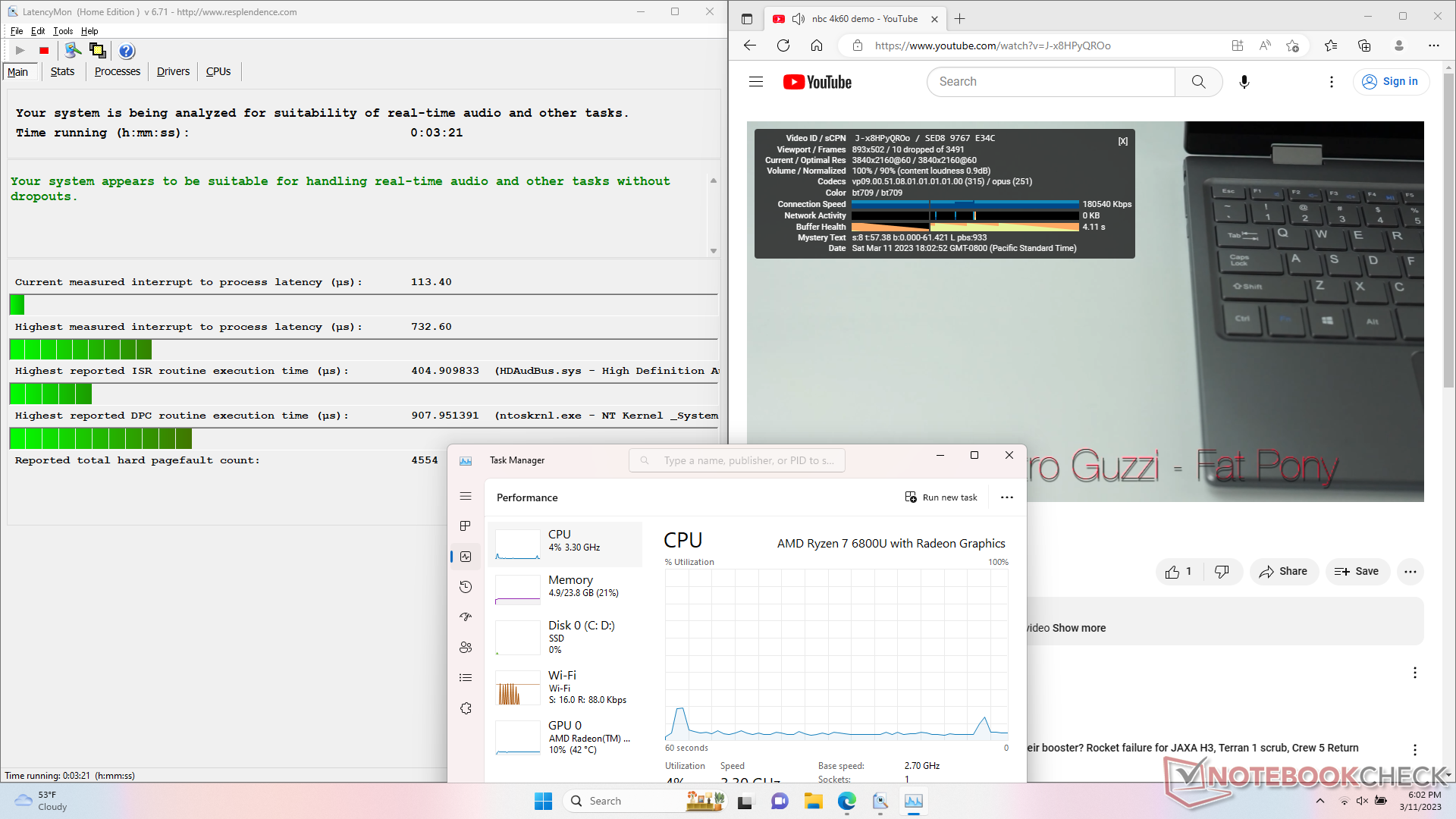Screen dimensions: 1456x819
Task: Click the red Stop monitoring button
Action: (44, 51)
